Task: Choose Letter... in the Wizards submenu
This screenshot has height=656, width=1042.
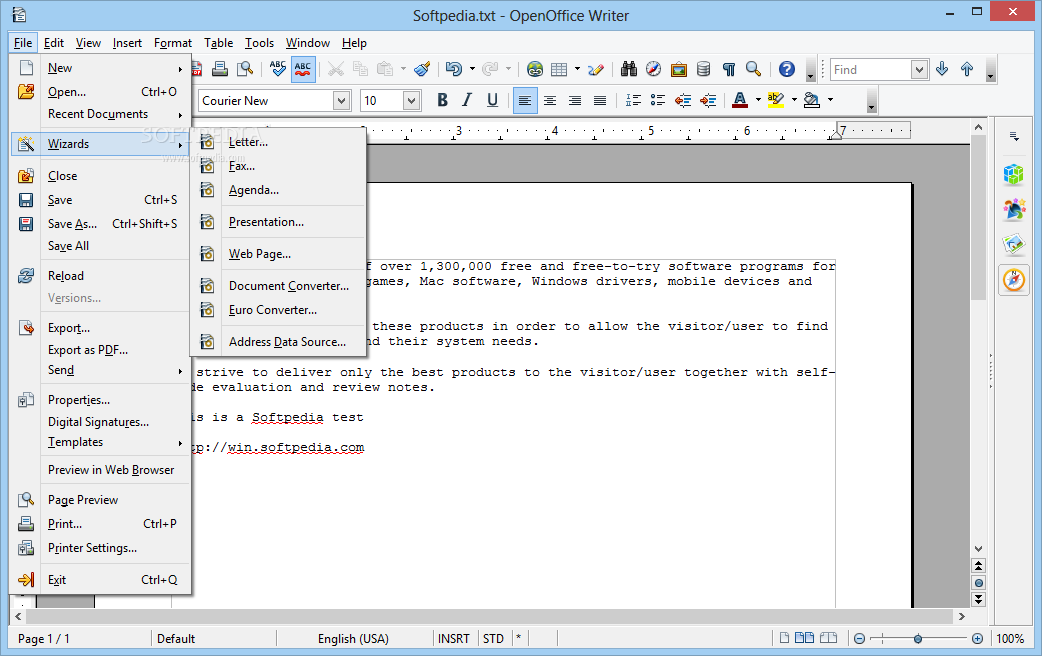Action: [278, 142]
